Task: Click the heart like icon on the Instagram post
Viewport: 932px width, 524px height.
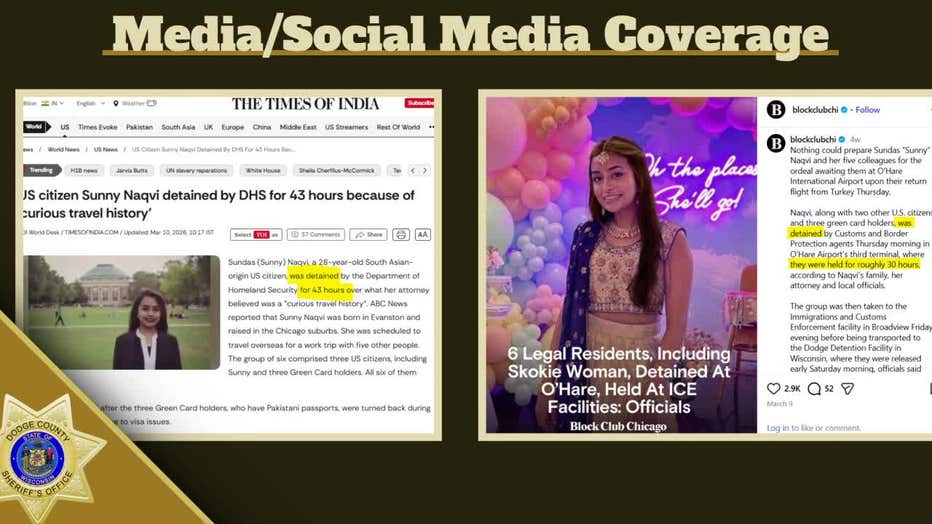Action: 773,388
